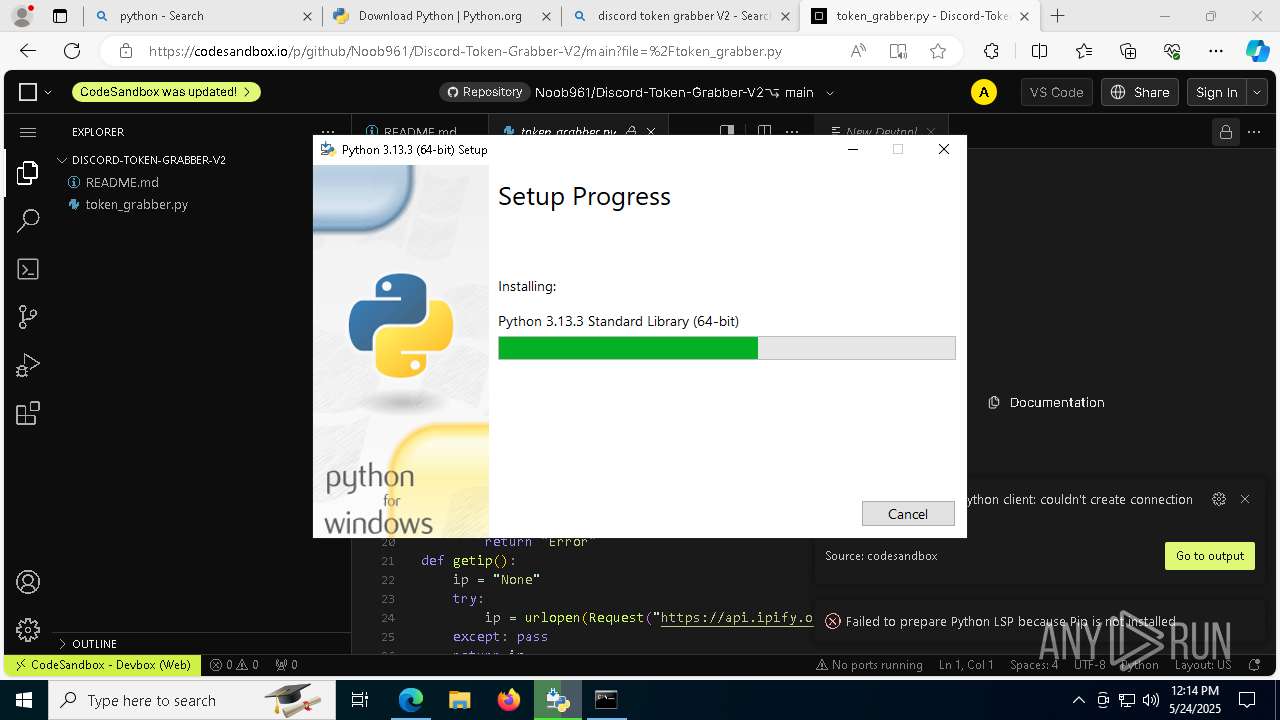
Task: Click the Sign In button
Action: (x=1217, y=92)
